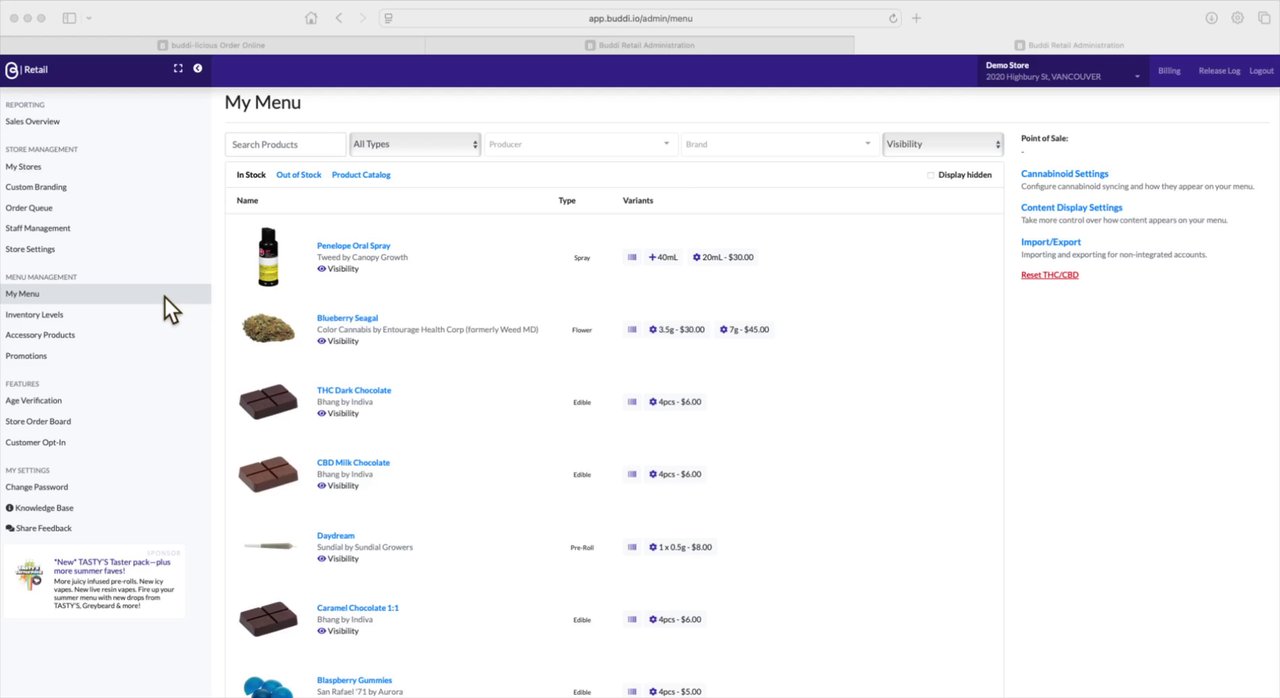Toggle Visibility for CBD Milk Chocolate
Viewport: 1280px width, 698px height.
pos(338,485)
